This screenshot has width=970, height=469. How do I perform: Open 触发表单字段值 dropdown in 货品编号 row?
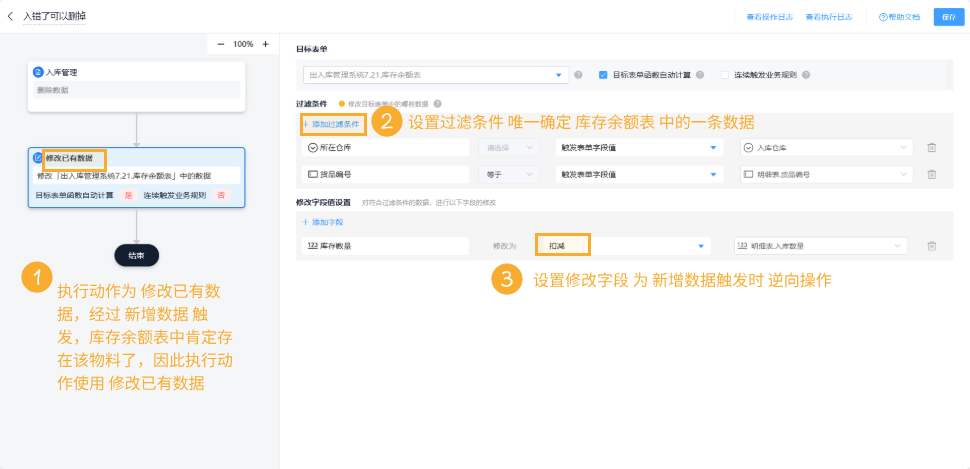coord(639,174)
